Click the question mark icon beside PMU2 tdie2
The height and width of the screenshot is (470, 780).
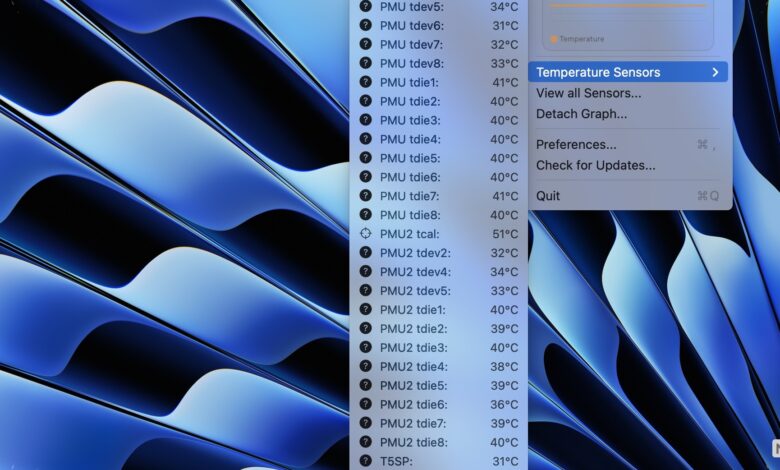(366, 328)
